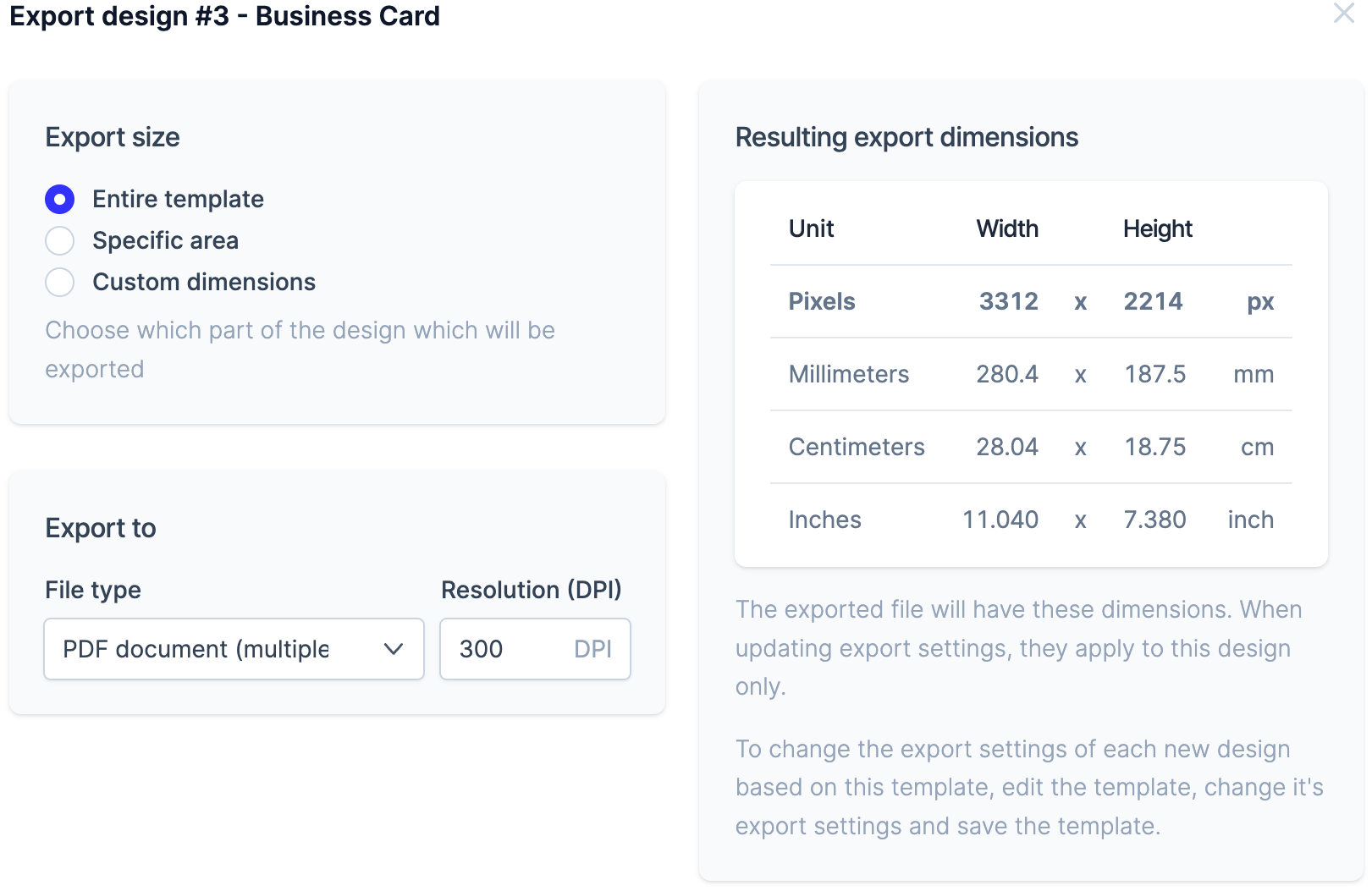Viewport: 1372px width, 891px height.
Task: Enable the Custom dimensions radio option
Action: click(60, 283)
